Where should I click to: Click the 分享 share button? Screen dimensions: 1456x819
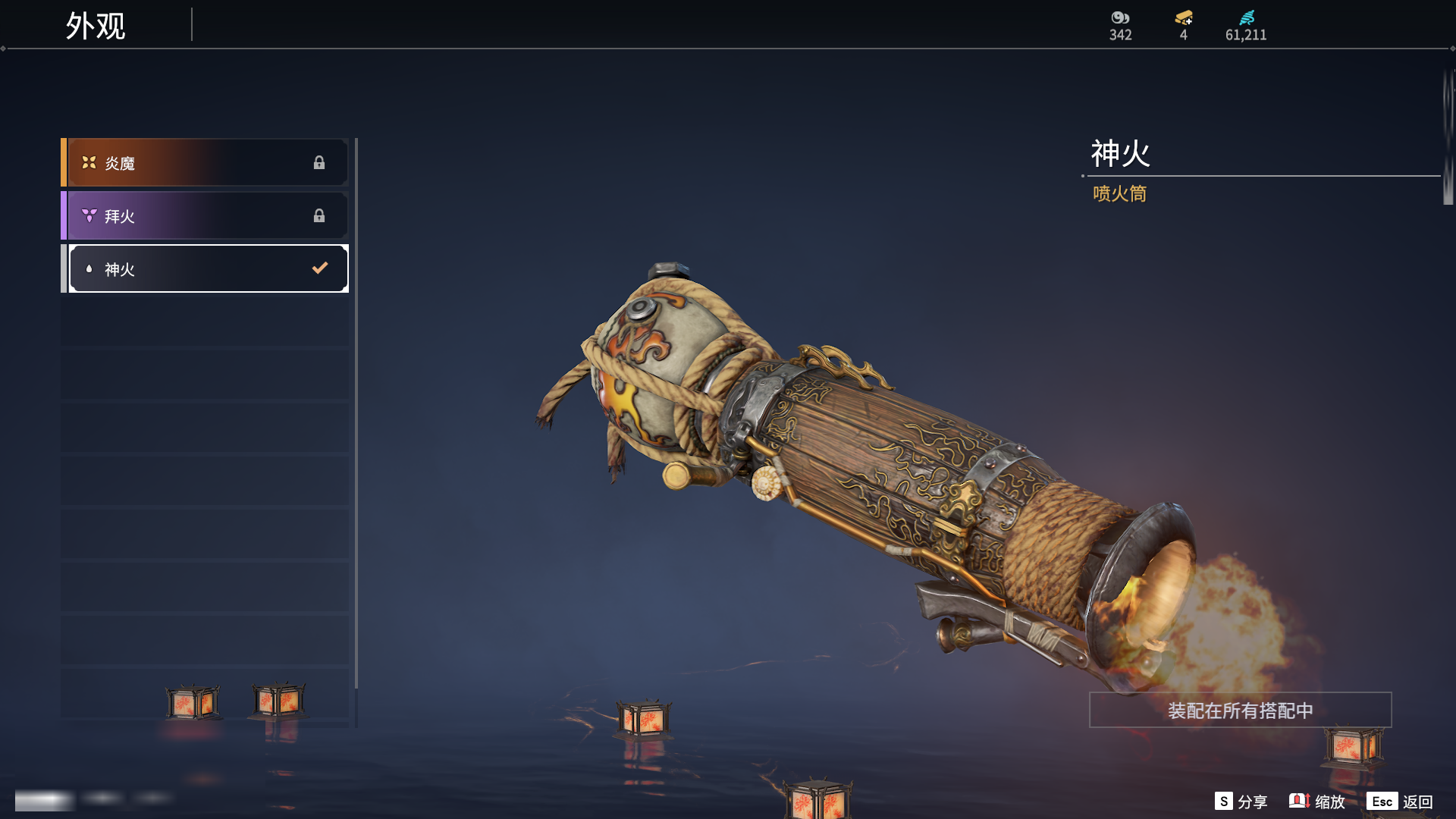[x=1241, y=802]
